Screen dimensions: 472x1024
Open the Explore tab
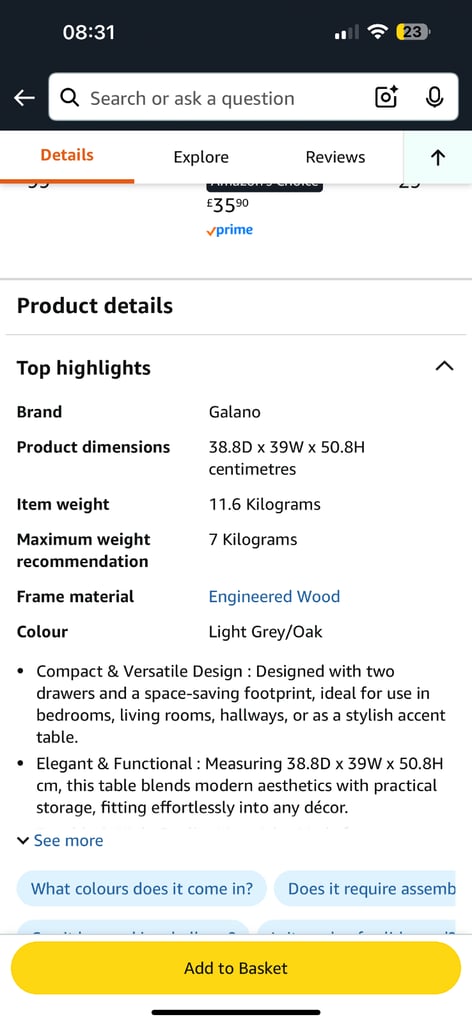coord(201,157)
